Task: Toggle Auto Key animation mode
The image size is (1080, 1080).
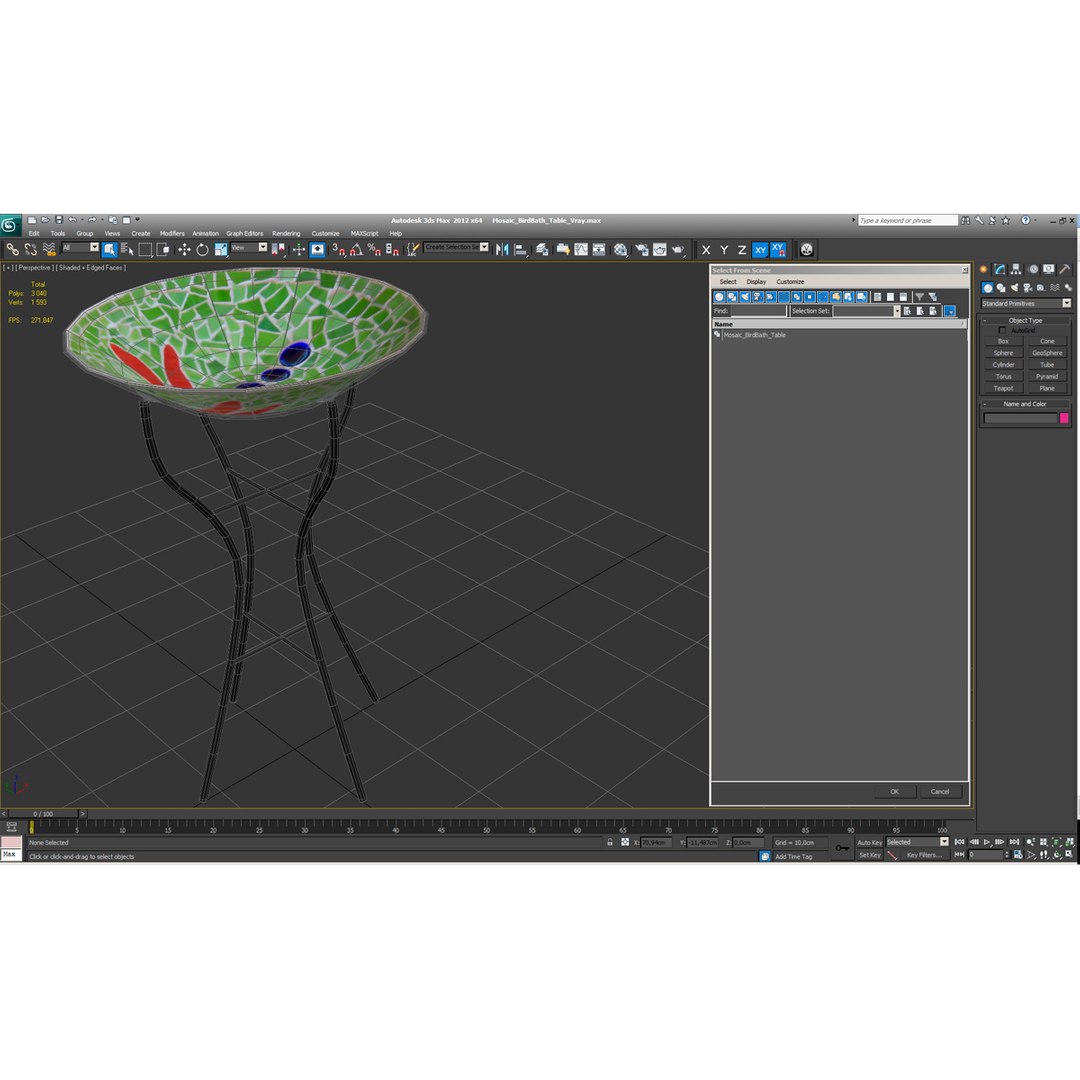Action: (x=869, y=842)
